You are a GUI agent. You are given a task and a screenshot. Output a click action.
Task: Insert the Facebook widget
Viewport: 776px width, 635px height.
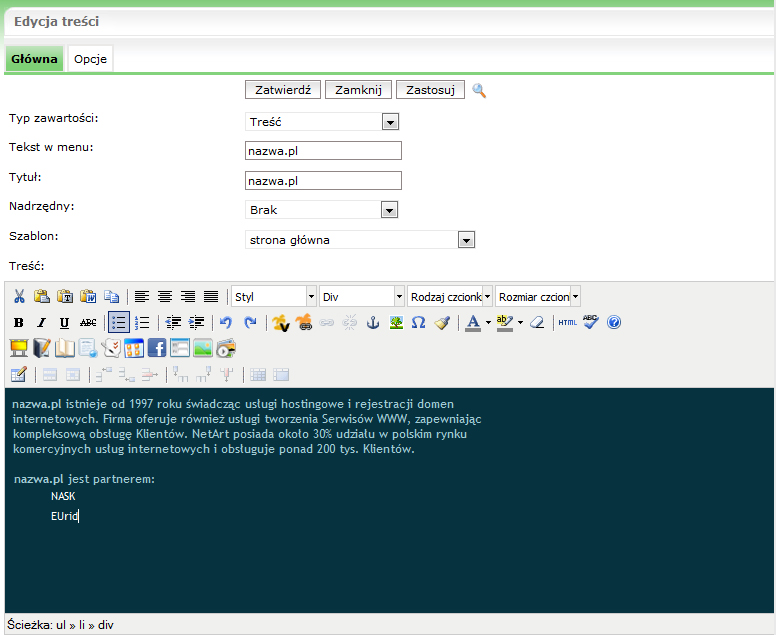(x=157, y=348)
